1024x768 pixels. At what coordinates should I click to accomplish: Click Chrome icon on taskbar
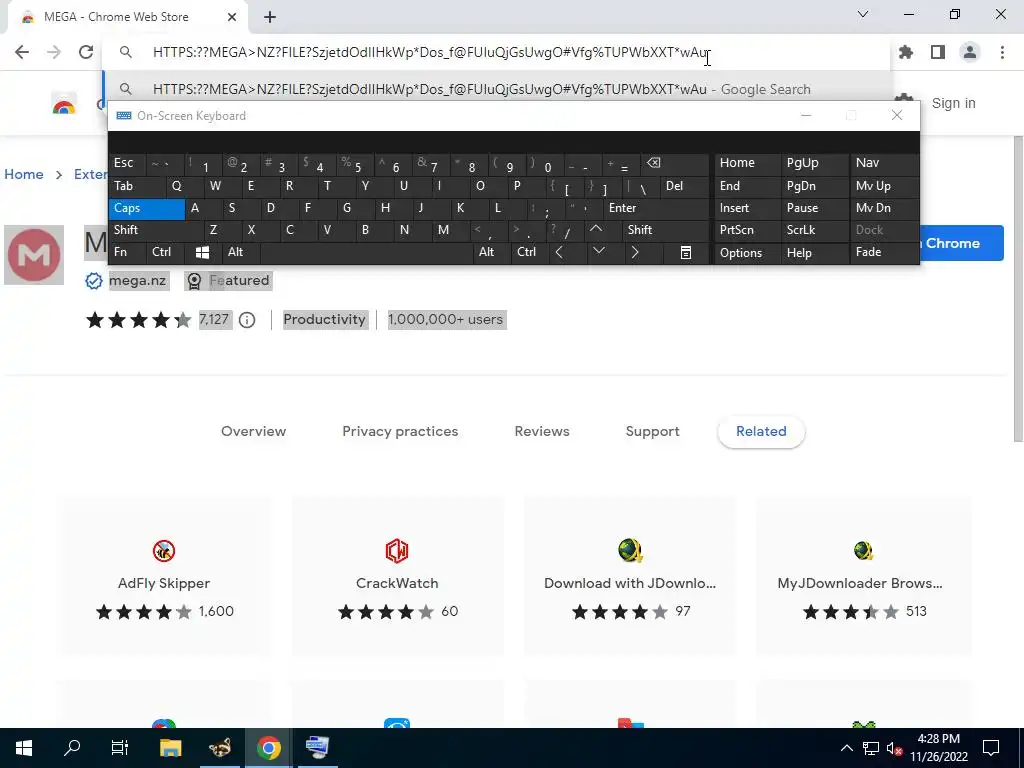click(x=268, y=748)
